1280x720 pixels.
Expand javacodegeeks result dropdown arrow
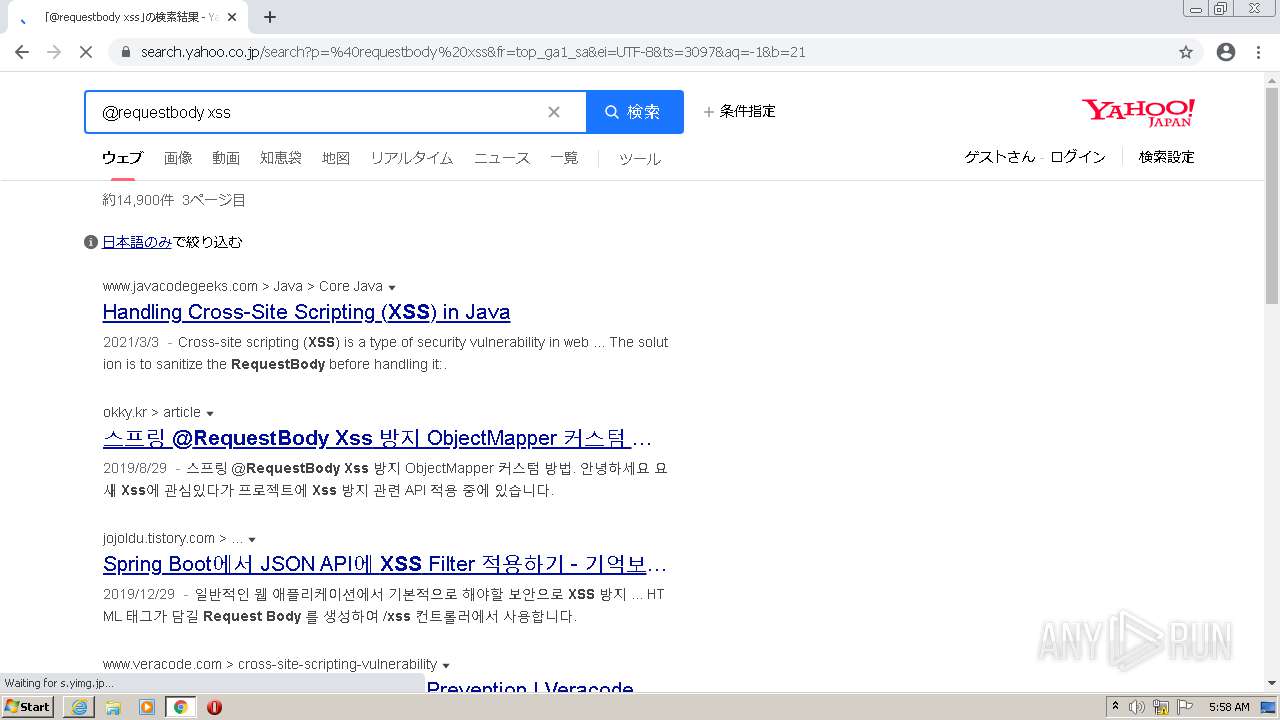click(392, 287)
